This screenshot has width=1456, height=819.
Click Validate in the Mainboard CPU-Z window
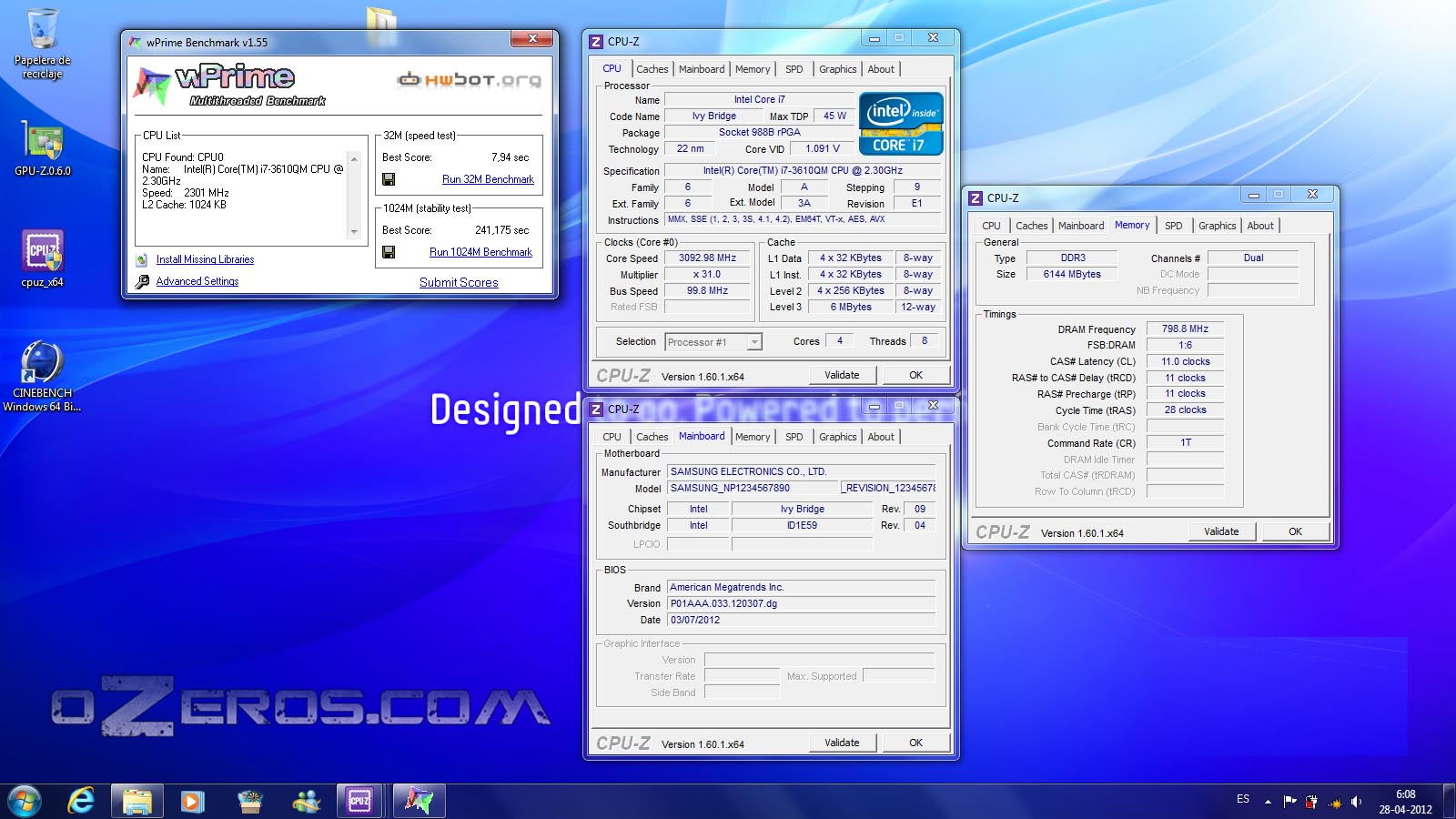click(842, 743)
